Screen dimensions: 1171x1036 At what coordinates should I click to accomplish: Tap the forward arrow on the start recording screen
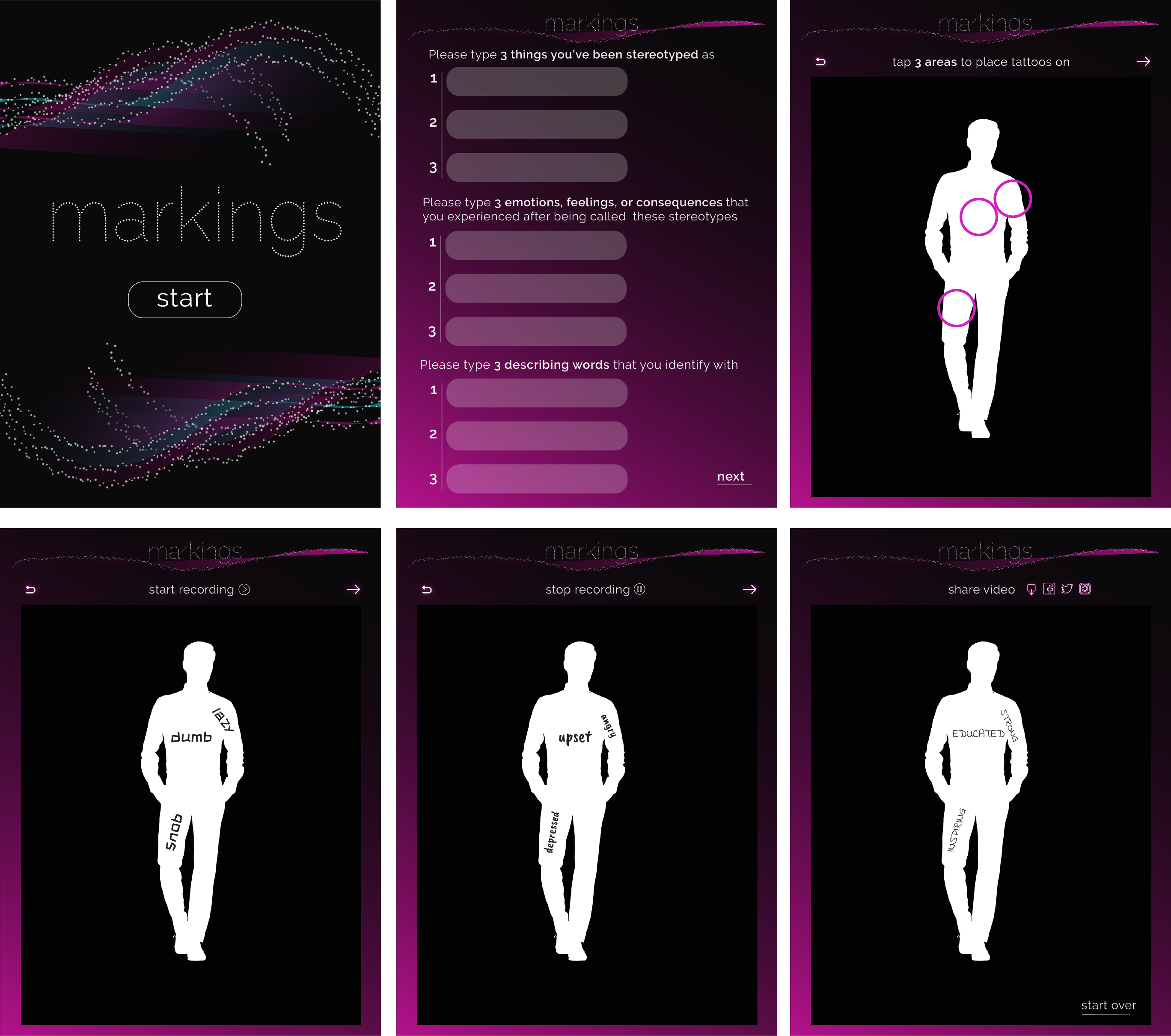coord(354,589)
